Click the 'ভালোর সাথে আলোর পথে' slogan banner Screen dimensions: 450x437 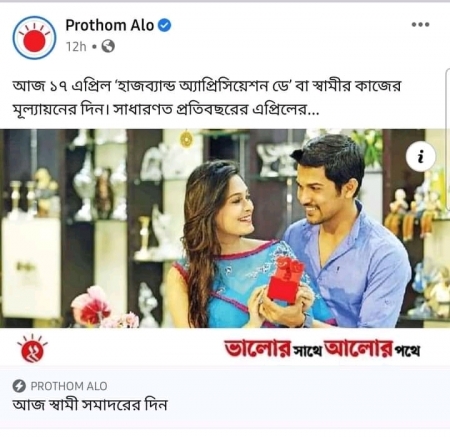click(x=322, y=349)
